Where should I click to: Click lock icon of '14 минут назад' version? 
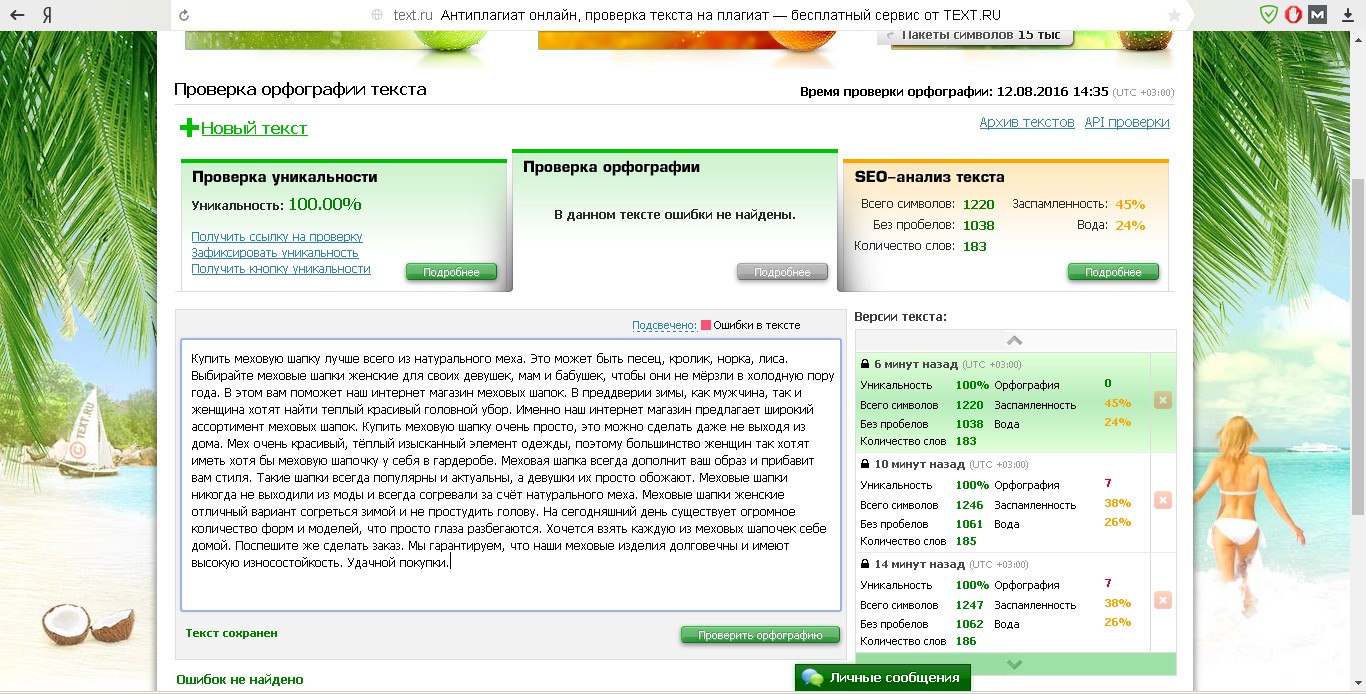coord(865,564)
